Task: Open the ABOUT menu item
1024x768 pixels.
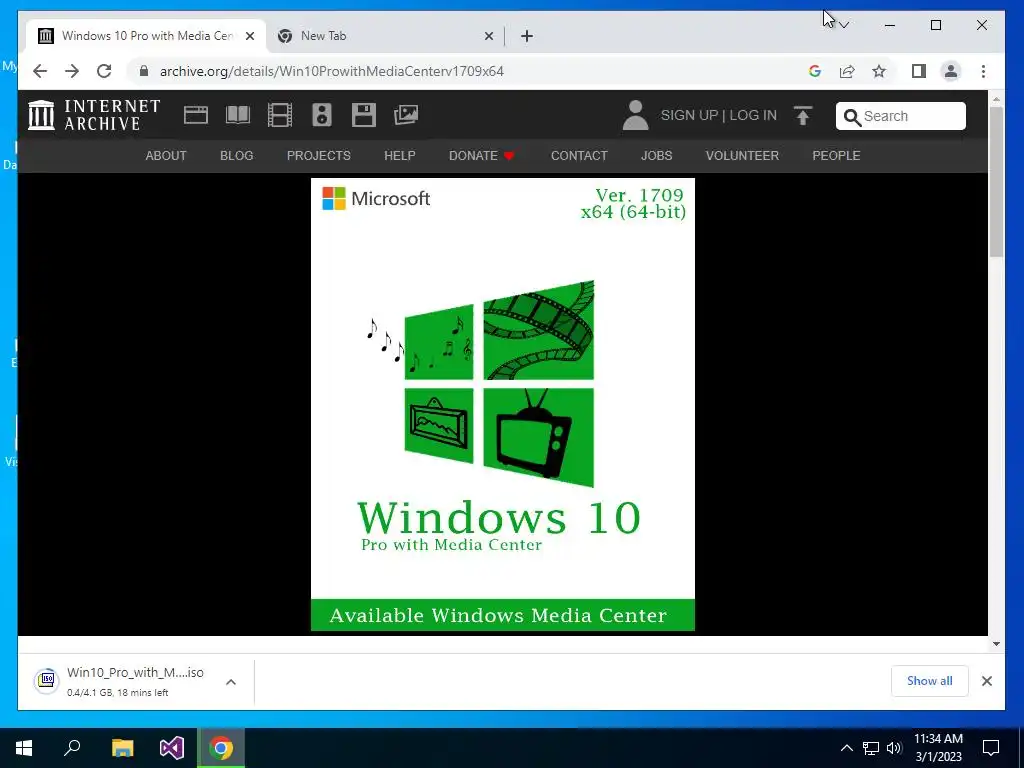Action: point(166,155)
